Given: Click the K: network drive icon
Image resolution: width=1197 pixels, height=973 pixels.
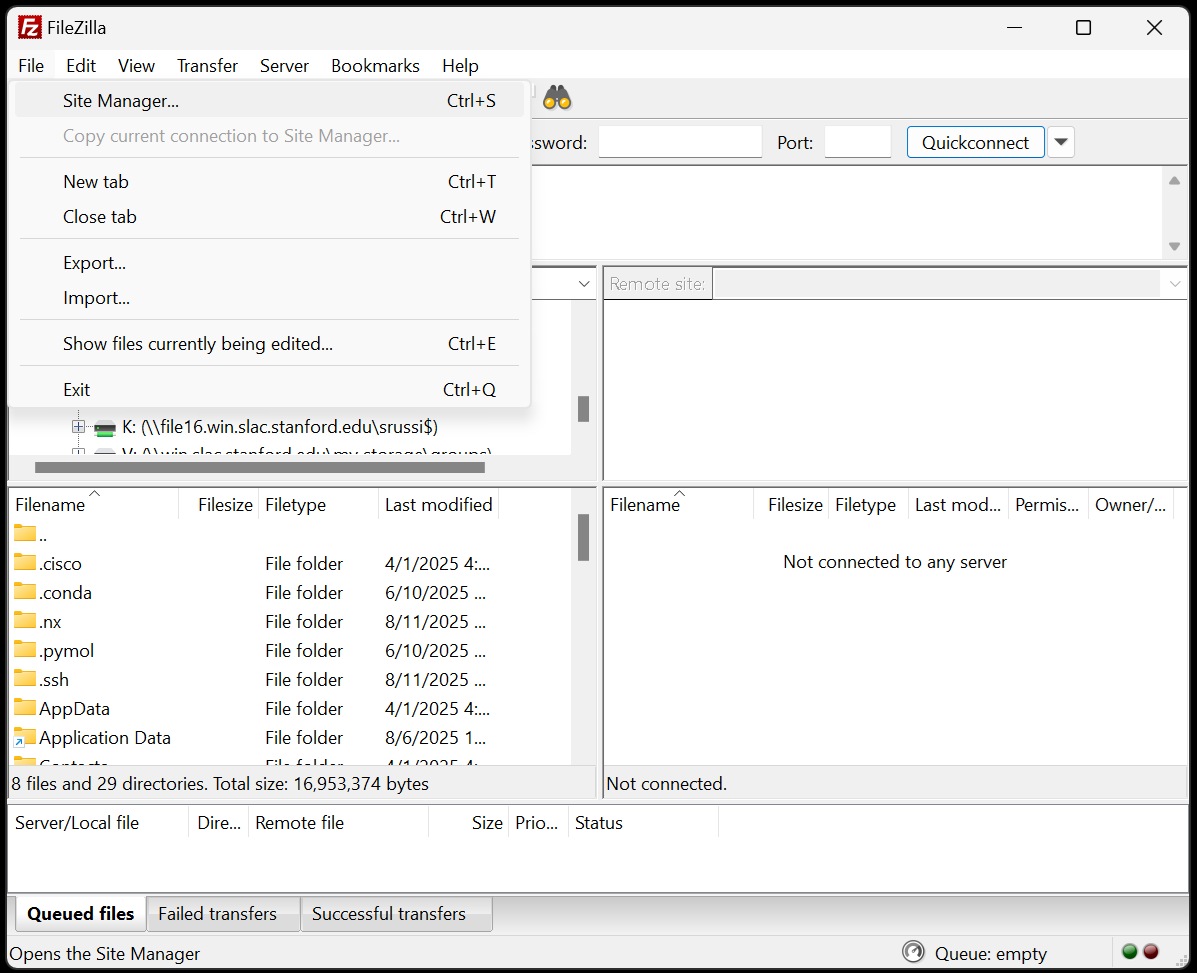Looking at the screenshot, I should tap(105, 428).
